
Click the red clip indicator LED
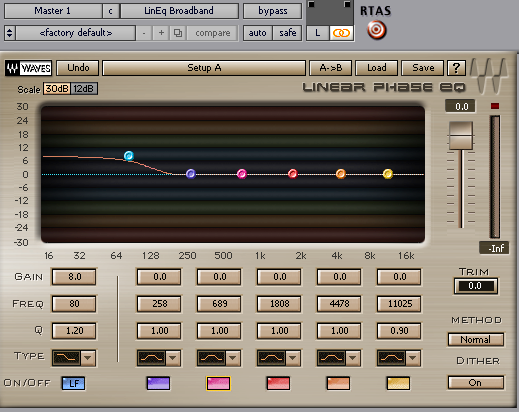(495, 106)
